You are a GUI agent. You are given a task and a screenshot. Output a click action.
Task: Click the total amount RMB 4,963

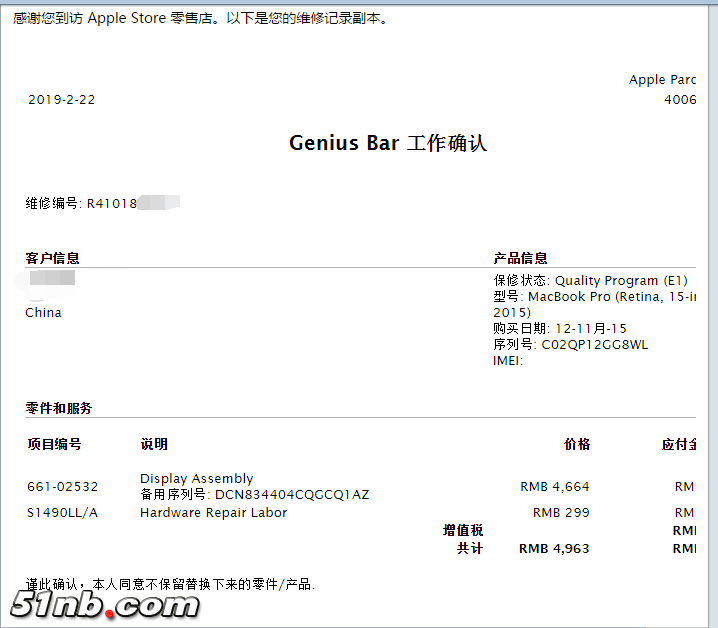pyautogui.click(x=554, y=549)
